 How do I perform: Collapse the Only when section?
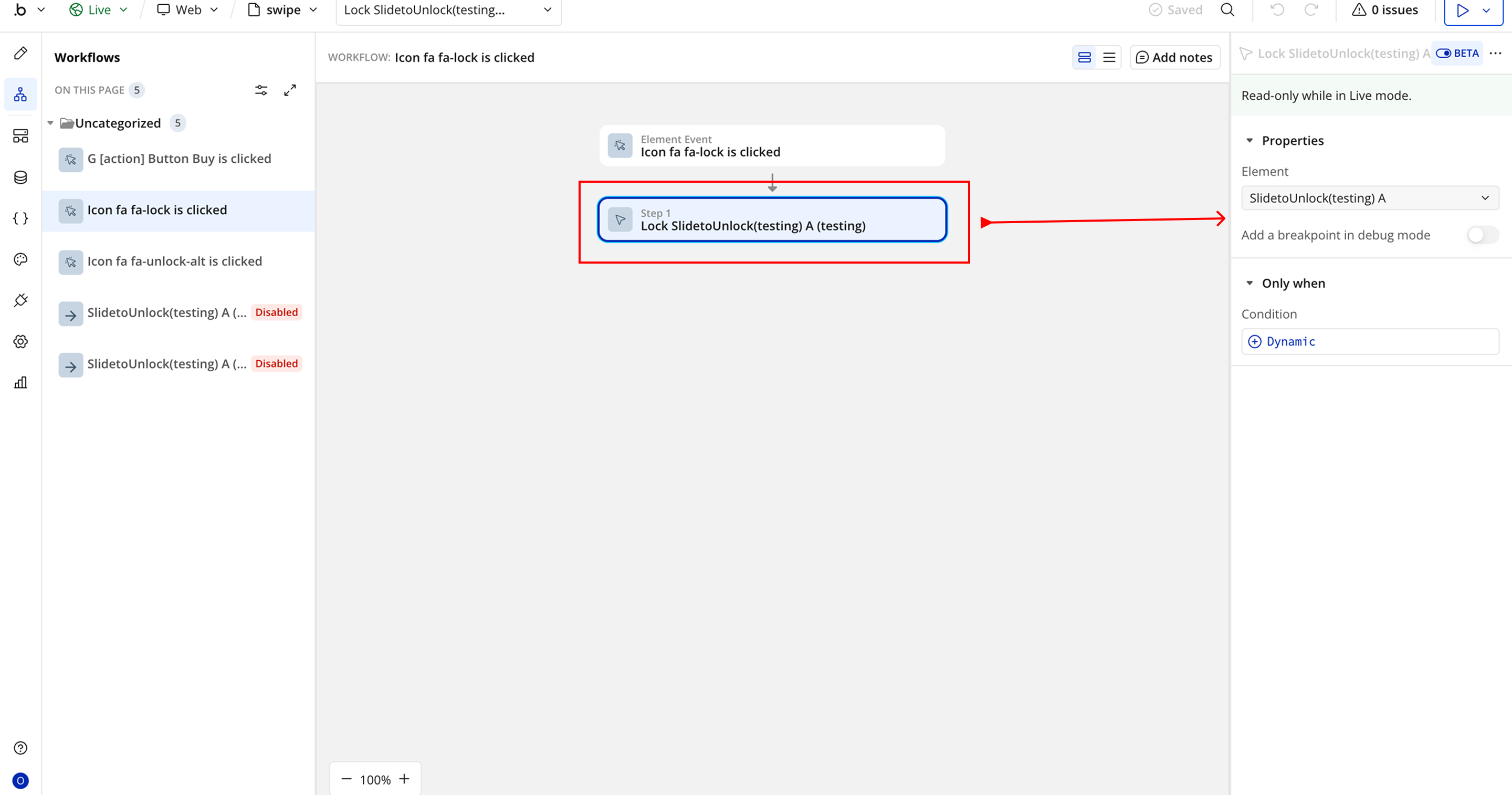coord(1249,284)
